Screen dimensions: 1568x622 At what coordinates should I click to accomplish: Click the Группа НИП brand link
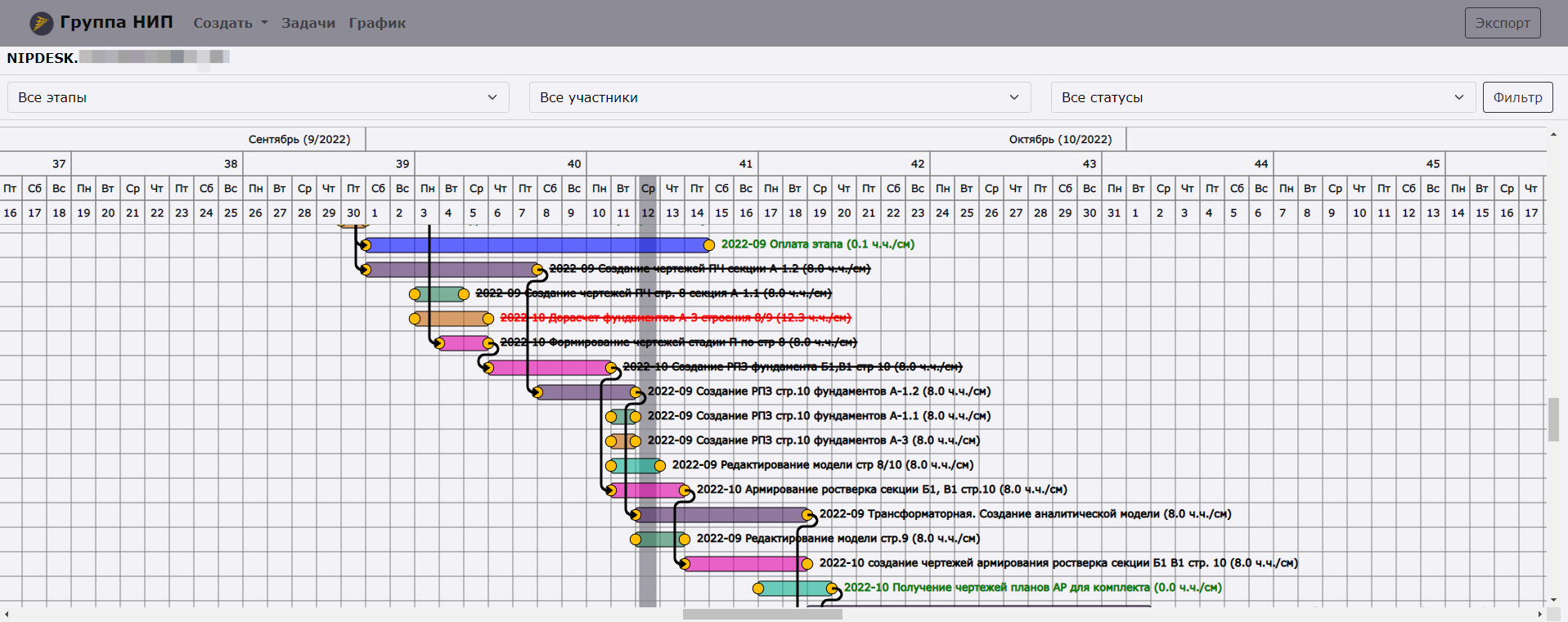click(x=116, y=22)
